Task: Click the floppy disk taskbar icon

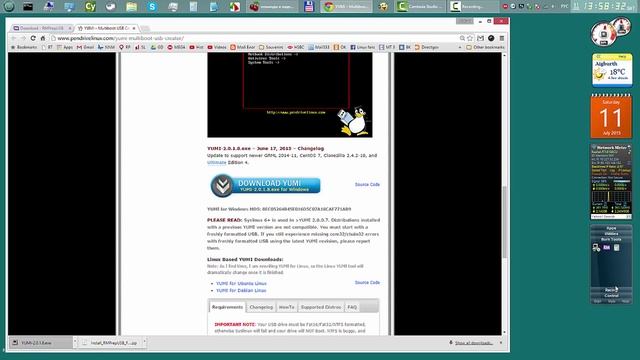Action: (309, 6)
